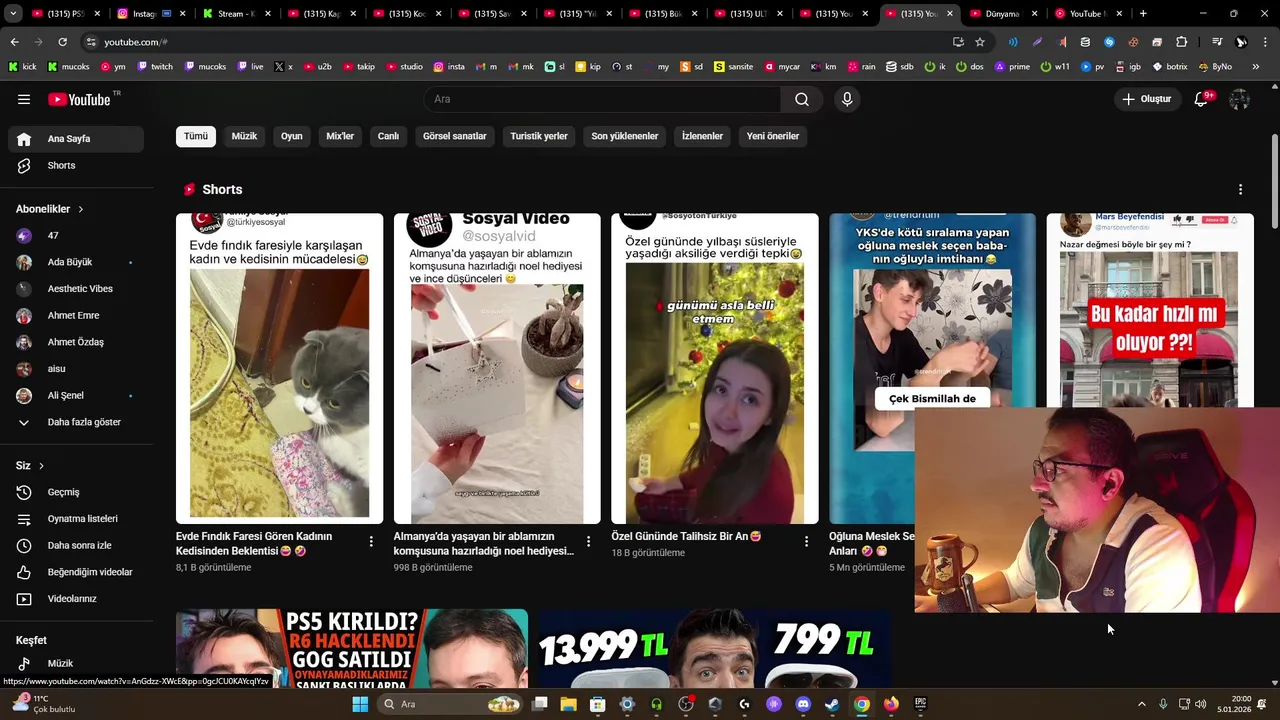
Task: Select the İzlenenler chip
Action: point(702,136)
